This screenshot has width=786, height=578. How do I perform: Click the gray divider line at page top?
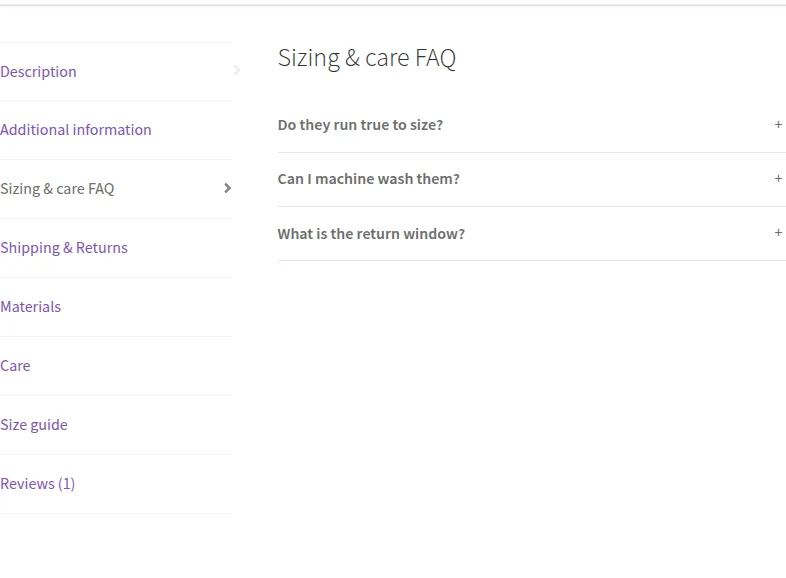pos(393,5)
